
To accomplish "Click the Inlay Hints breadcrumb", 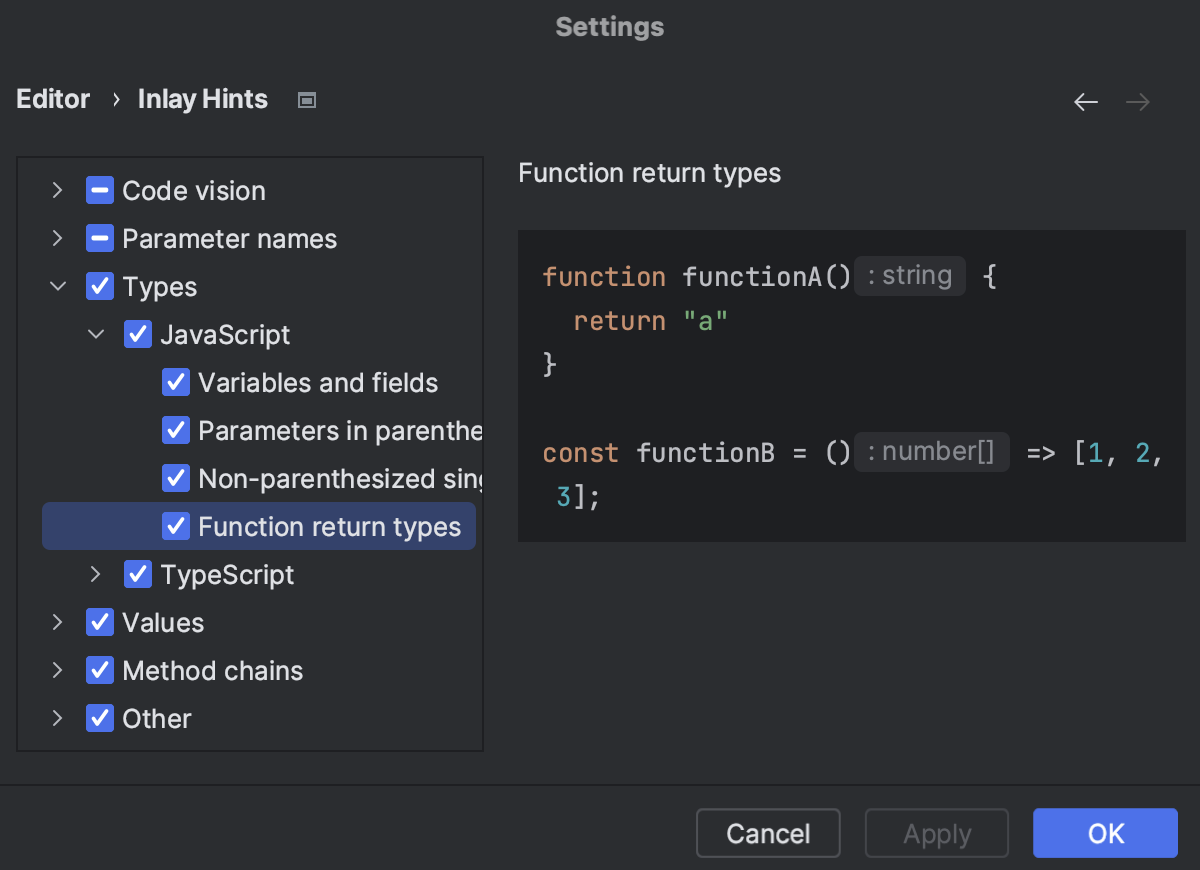I will (202, 99).
